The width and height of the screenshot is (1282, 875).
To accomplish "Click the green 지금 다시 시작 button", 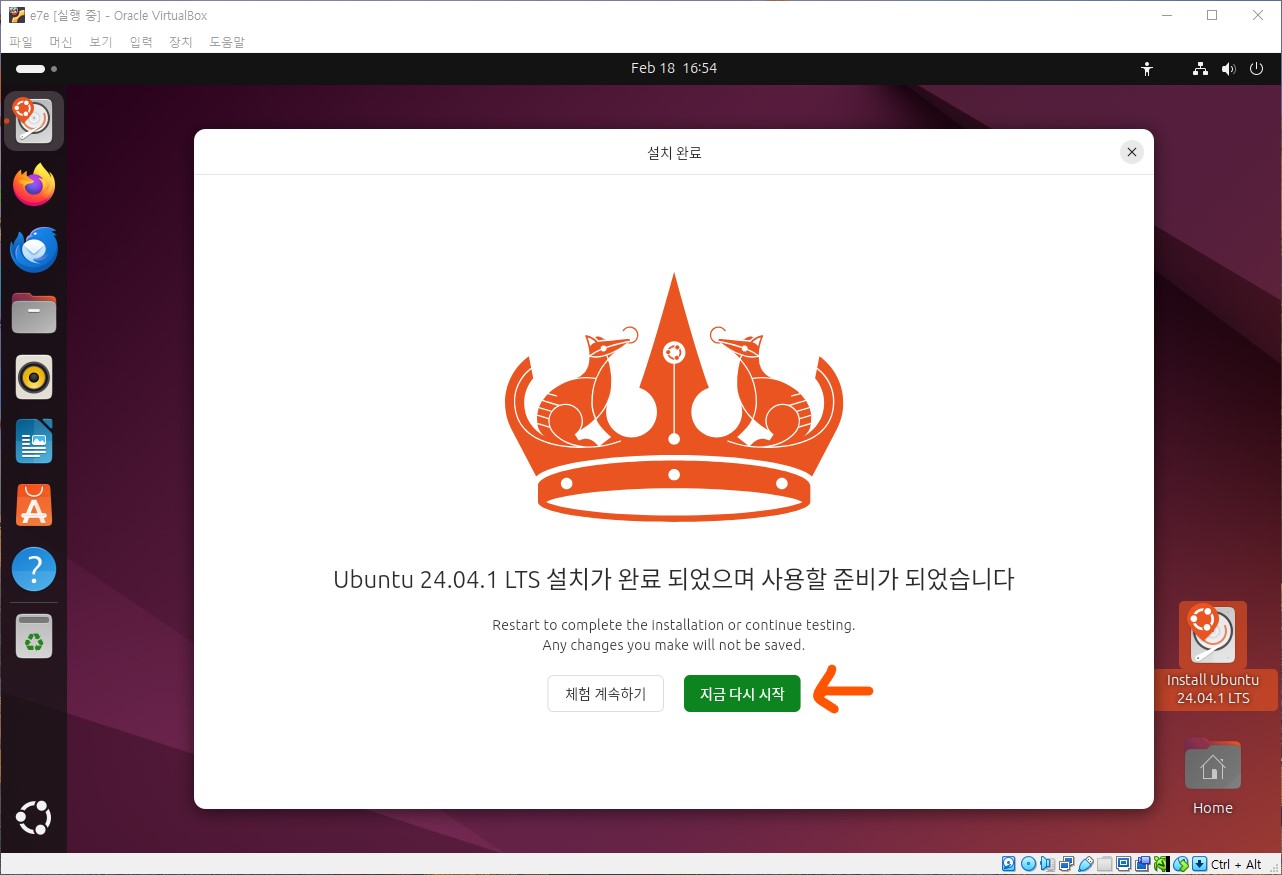I will click(742, 694).
